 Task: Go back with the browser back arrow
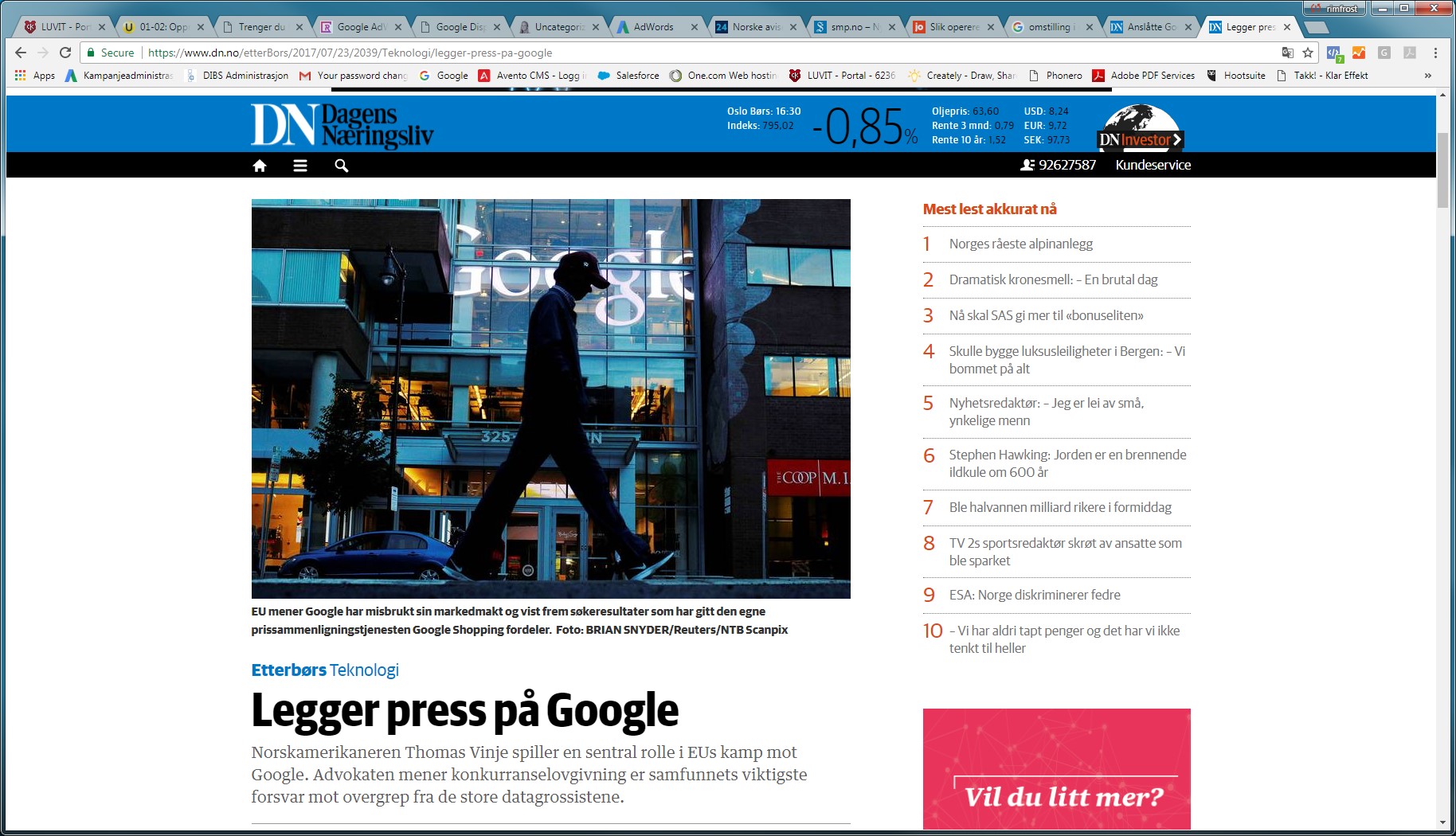pyautogui.click(x=21, y=53)
